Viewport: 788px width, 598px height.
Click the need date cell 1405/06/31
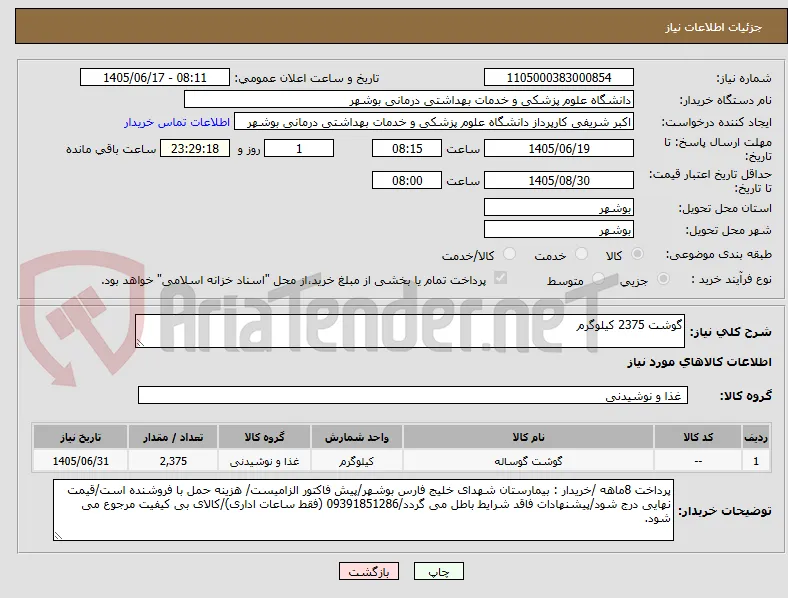point(80,461)
